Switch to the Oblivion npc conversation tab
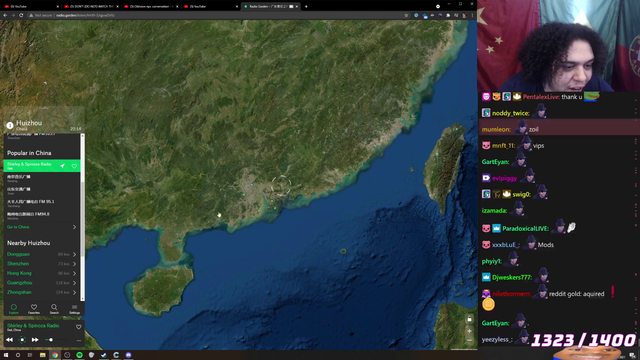 pyautogui.click(x=151, y=7)
